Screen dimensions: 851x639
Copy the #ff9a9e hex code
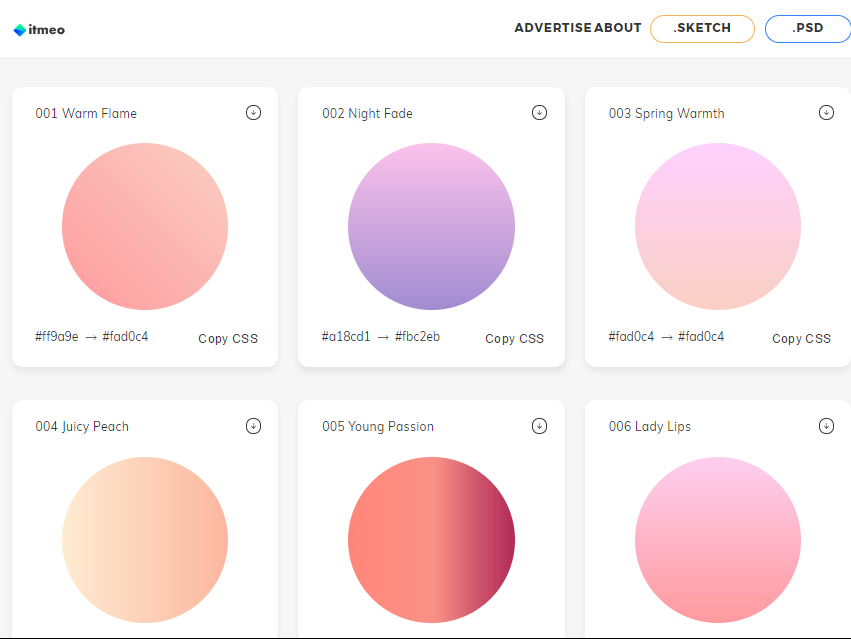pos(57,337)
